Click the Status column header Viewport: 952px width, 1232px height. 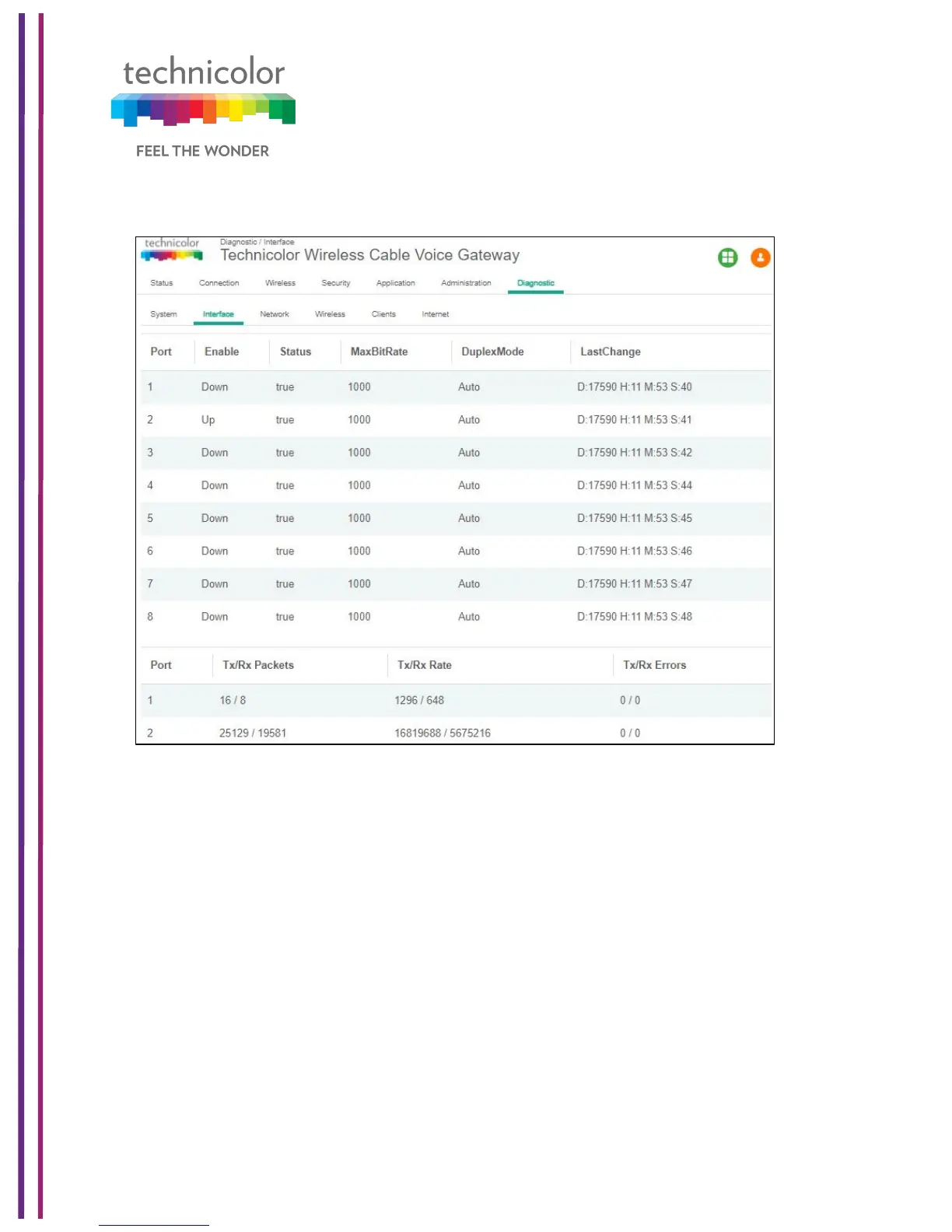(296, 352)
